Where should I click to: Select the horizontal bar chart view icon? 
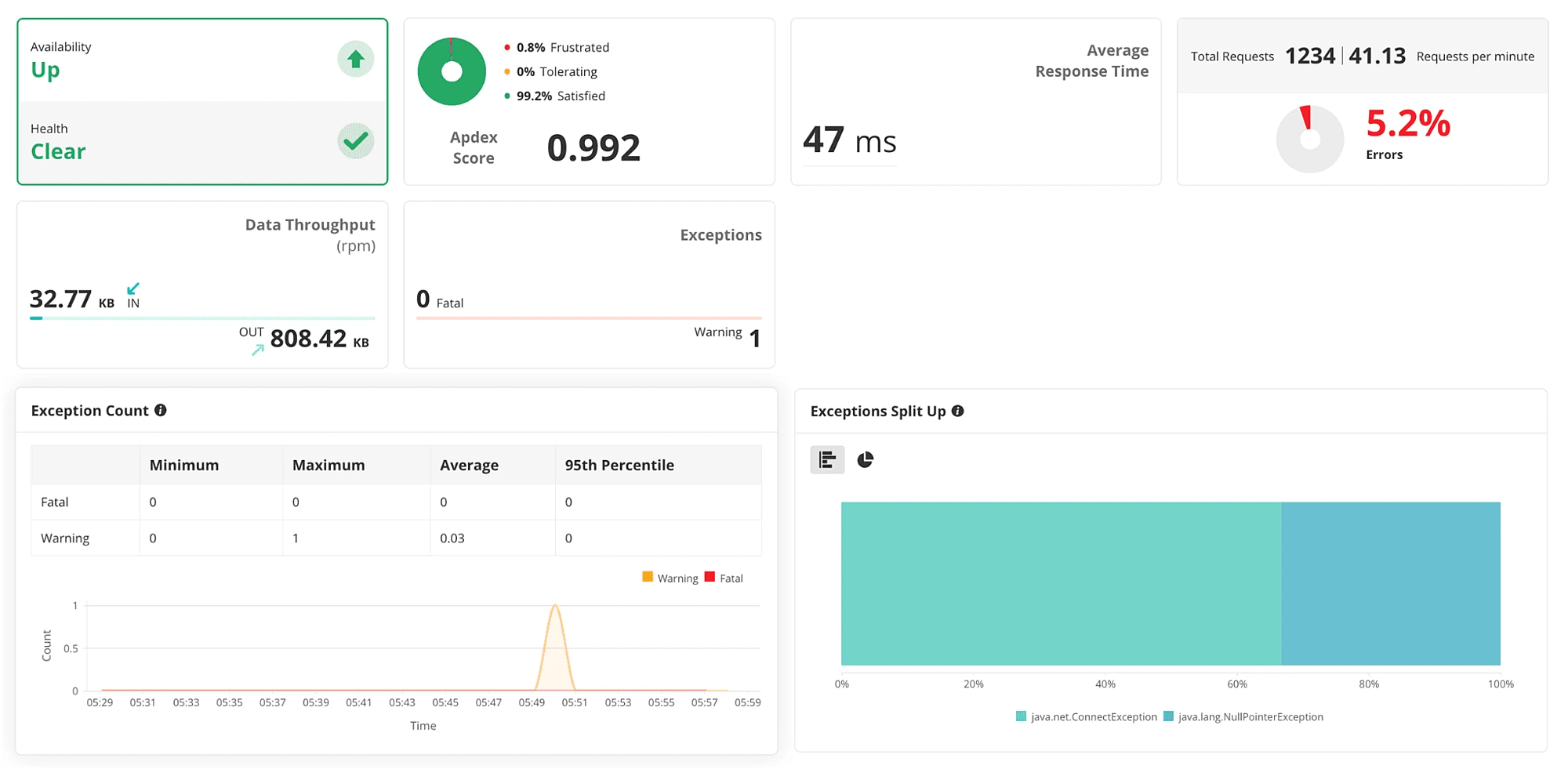(x=827, y=459)
